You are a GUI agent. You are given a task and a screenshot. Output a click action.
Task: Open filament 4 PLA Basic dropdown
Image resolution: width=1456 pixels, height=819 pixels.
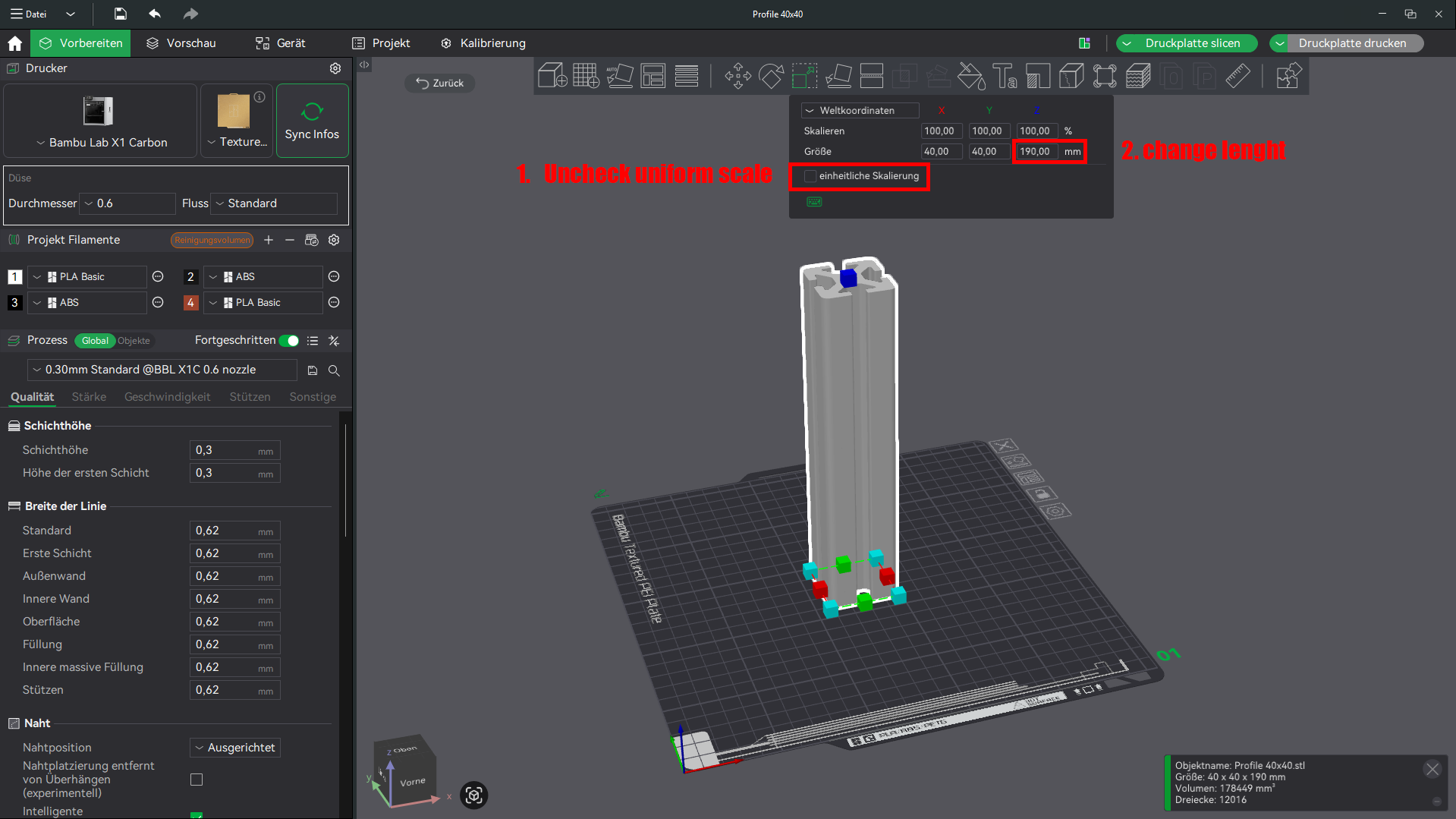point(263,303)
